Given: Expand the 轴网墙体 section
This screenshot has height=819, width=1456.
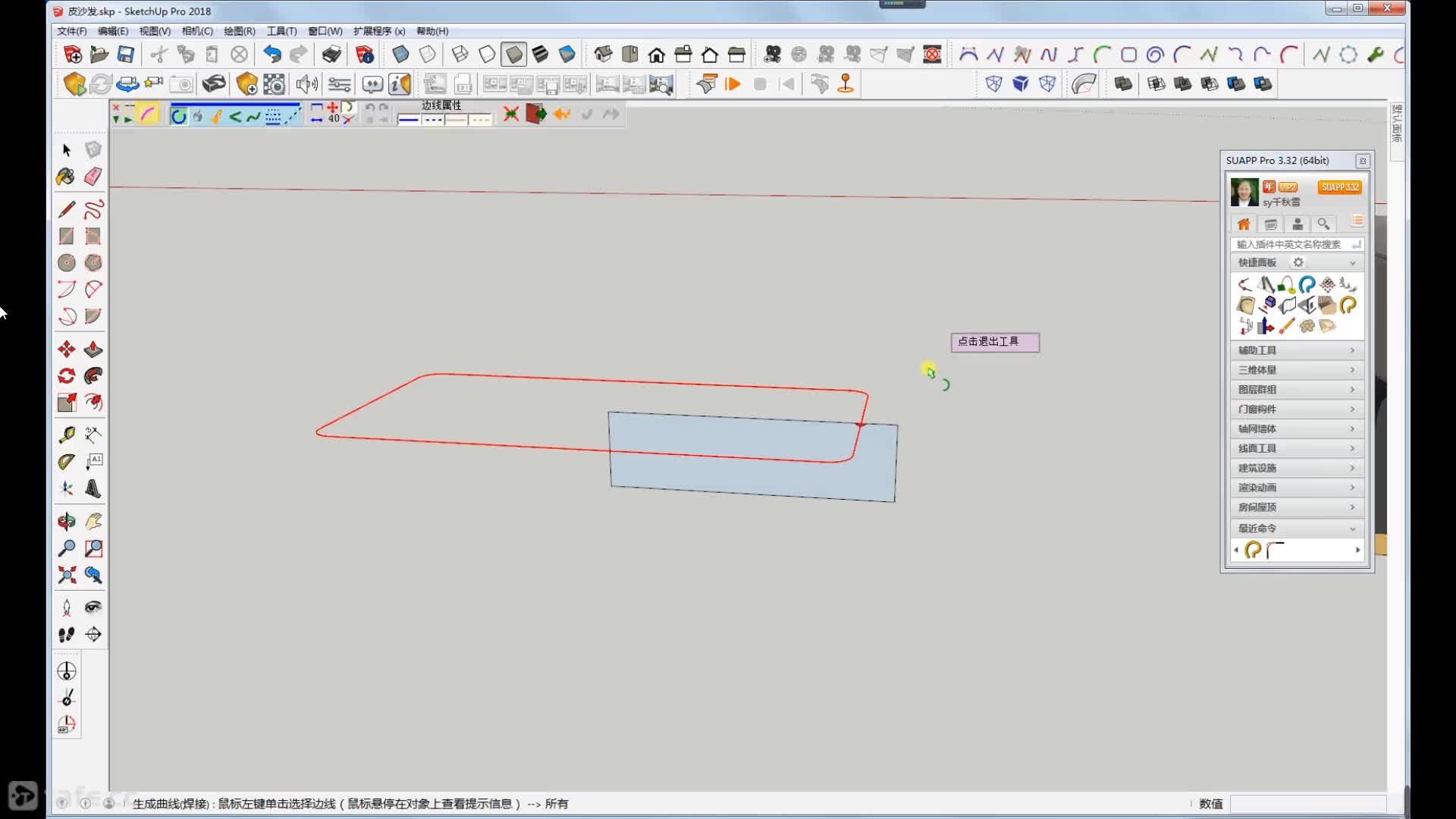Looking at the screenshot, I should click(1297, 429).
